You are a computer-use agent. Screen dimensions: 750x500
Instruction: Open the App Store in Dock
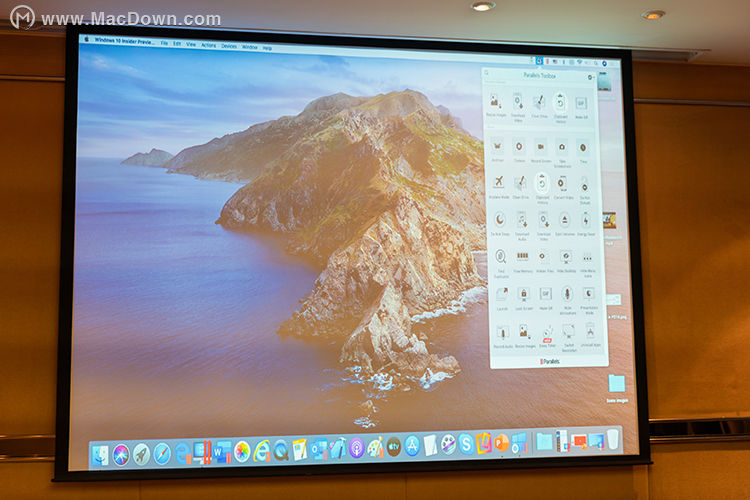coord(412,446)
